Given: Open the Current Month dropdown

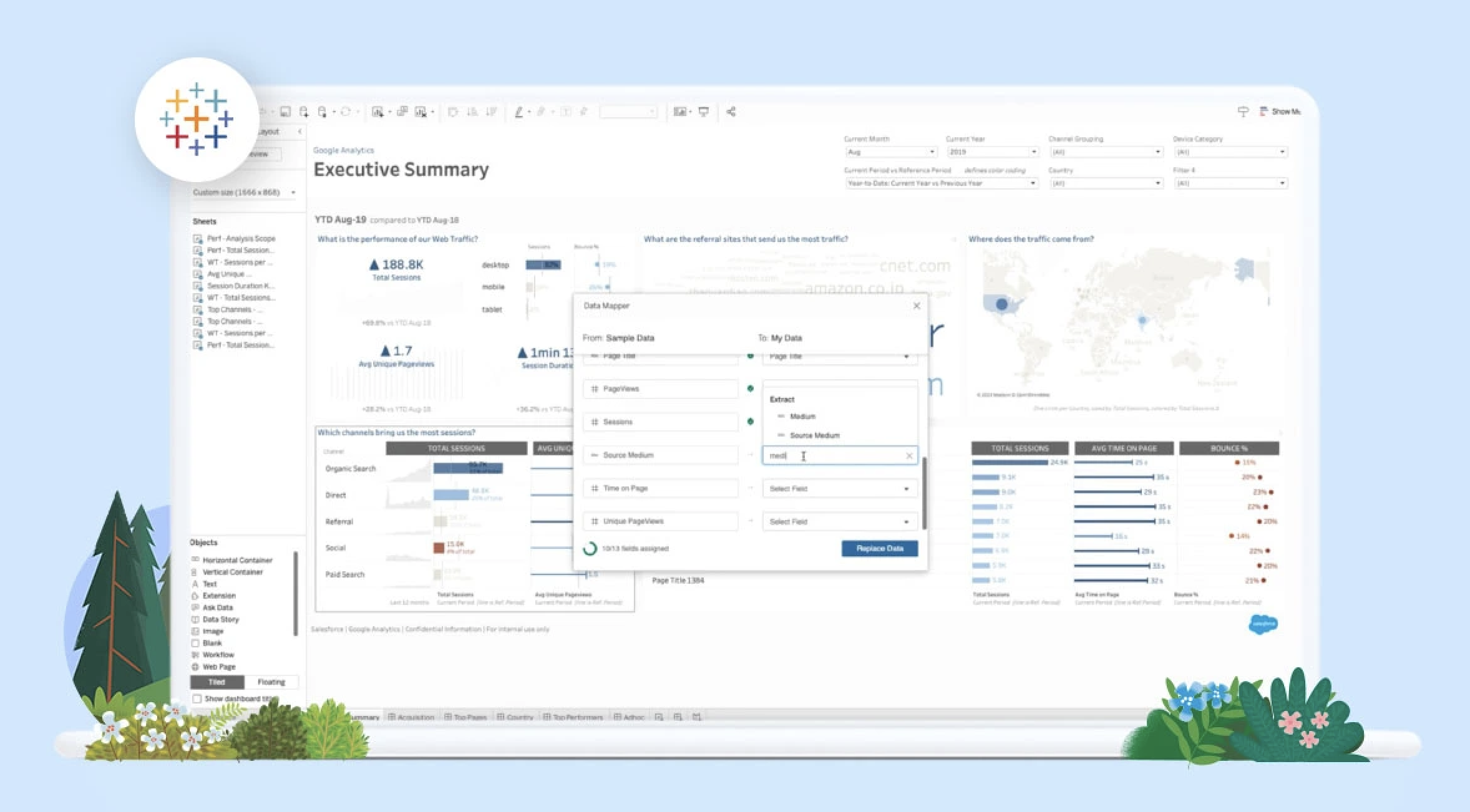Looking at the screenshot, I should (891, 152).
